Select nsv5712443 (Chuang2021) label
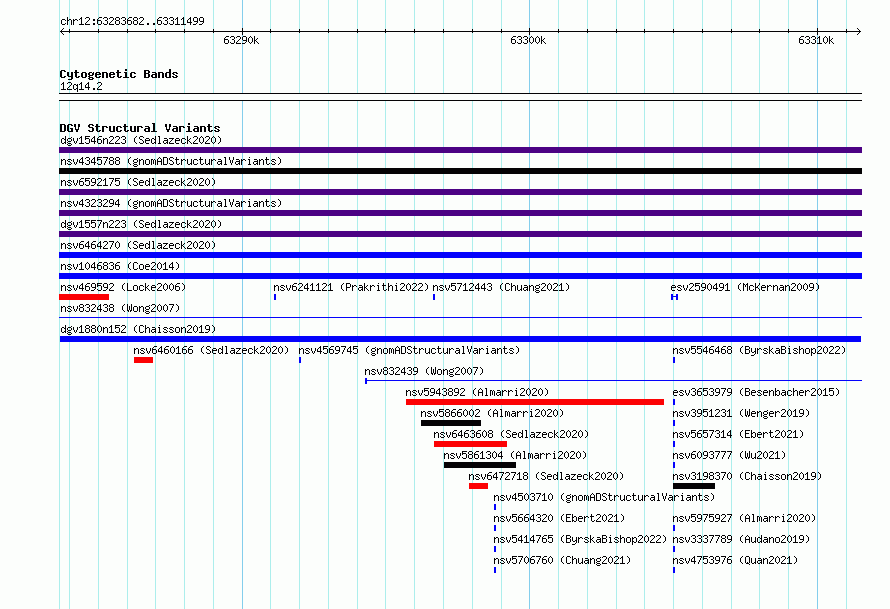 click(501, 287)
